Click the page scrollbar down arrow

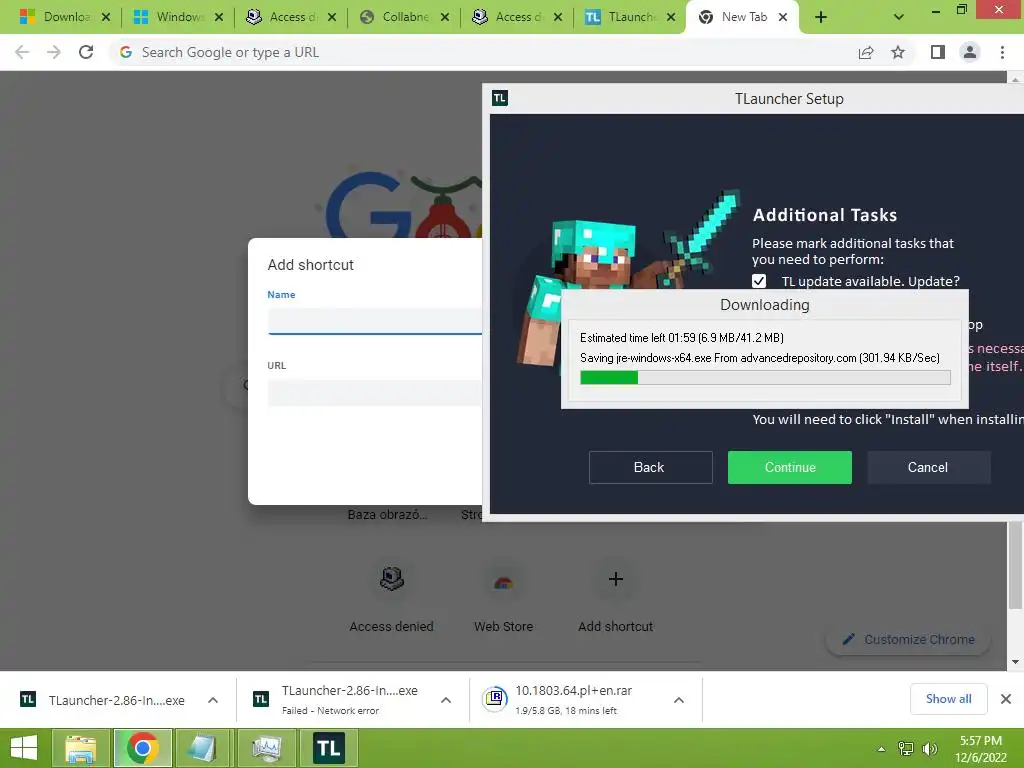(1015, 662)
